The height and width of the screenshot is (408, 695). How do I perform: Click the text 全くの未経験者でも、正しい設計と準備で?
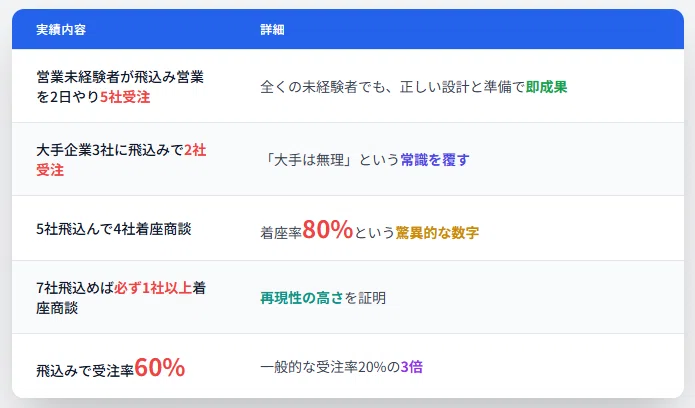(x=393, y=86)
